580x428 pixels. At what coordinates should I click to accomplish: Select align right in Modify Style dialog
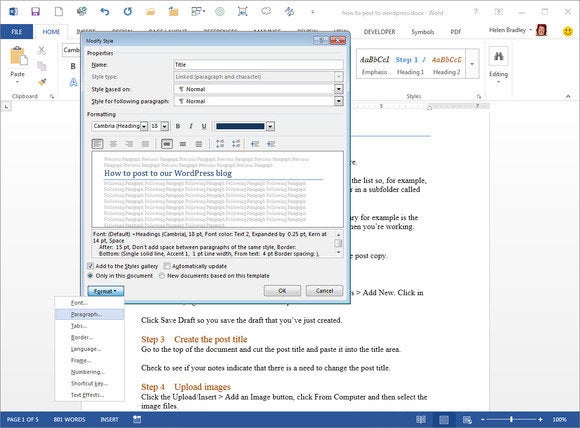click(x=129, y=144)
